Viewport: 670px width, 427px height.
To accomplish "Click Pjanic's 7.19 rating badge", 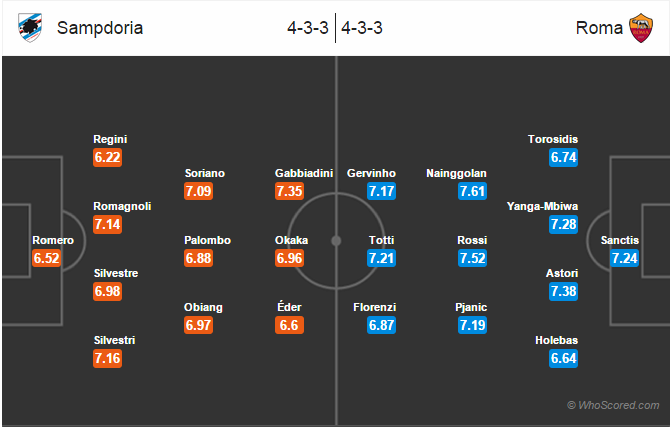I will click(472, 325).
